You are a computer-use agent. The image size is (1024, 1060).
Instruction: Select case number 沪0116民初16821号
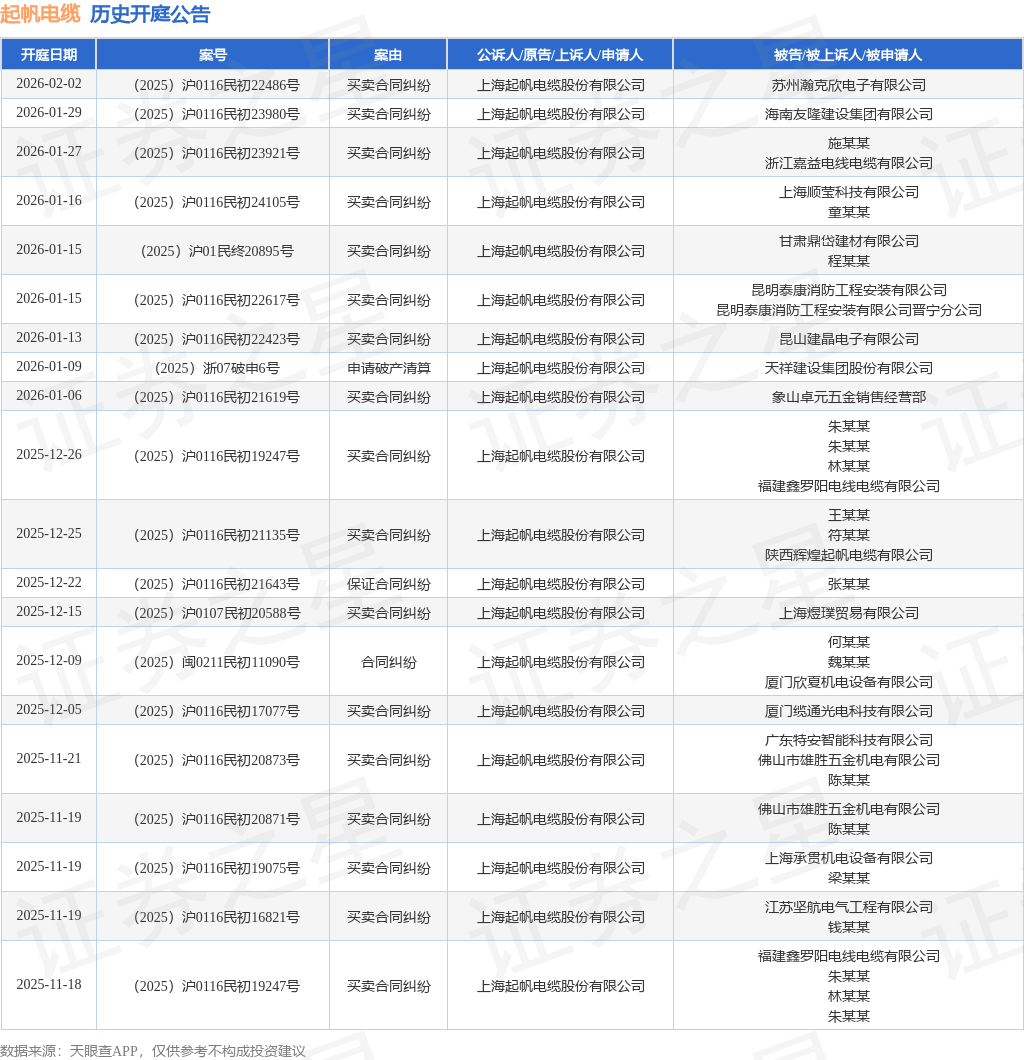coord(216,917)
